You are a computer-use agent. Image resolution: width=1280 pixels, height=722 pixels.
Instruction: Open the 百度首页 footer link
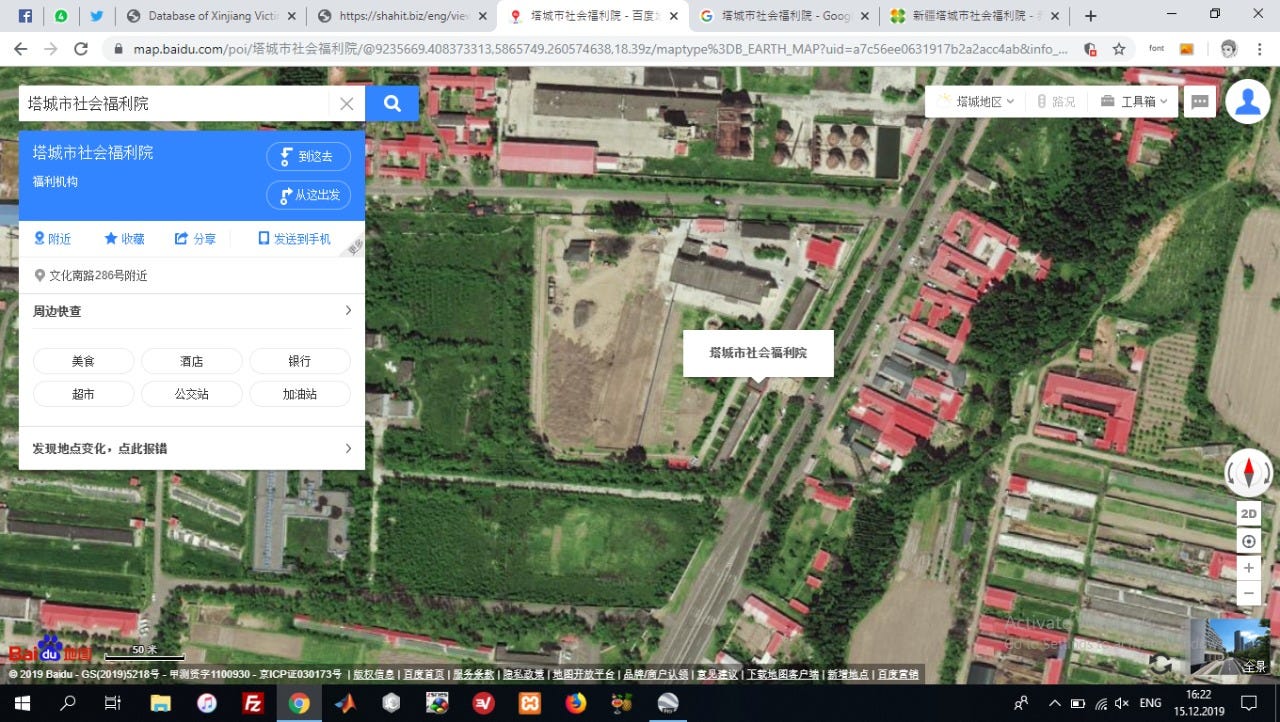[423, 674]
